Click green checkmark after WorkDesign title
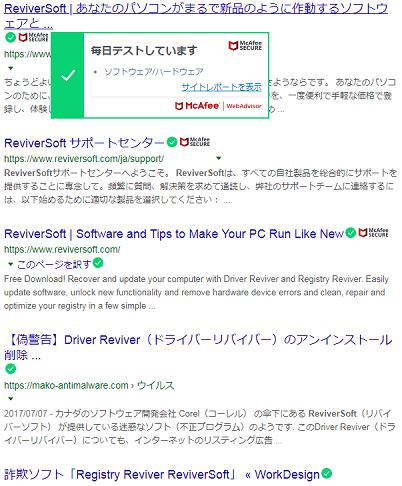The height and width of the screenshot is (486, 402). [x=327, y=473]
